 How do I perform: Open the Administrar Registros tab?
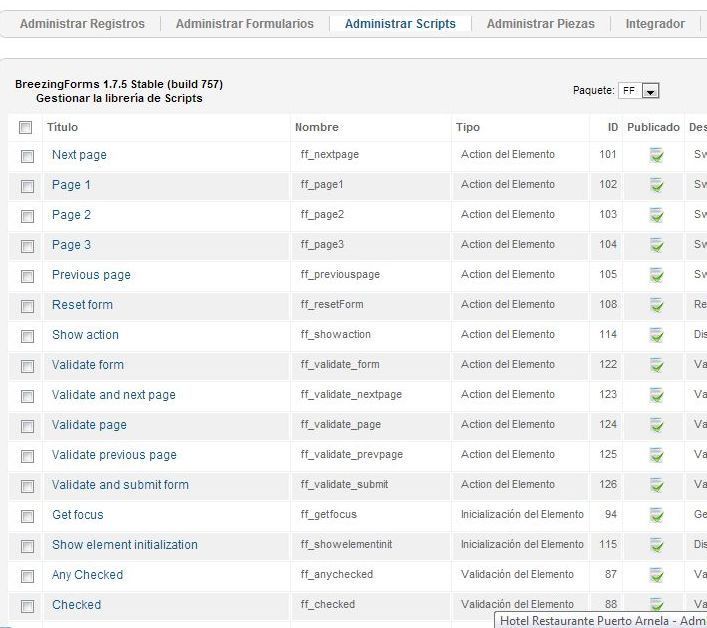pos(82,23)
